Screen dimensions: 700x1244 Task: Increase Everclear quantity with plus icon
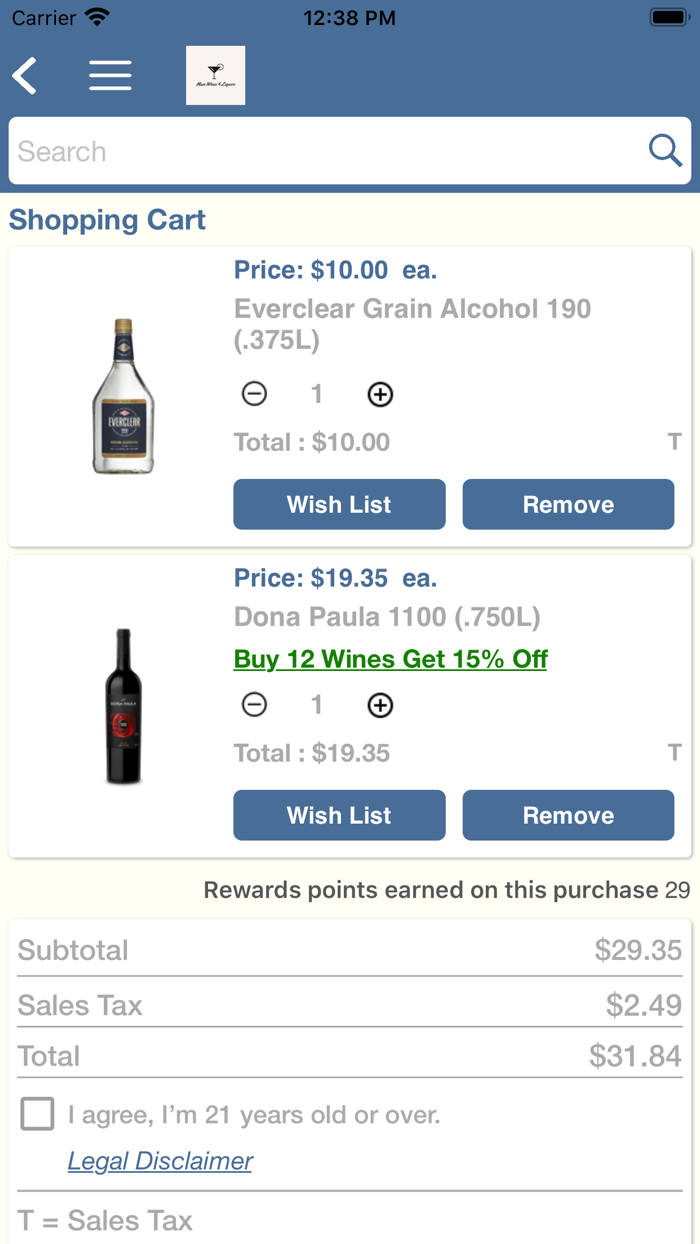tap(380, 394)
